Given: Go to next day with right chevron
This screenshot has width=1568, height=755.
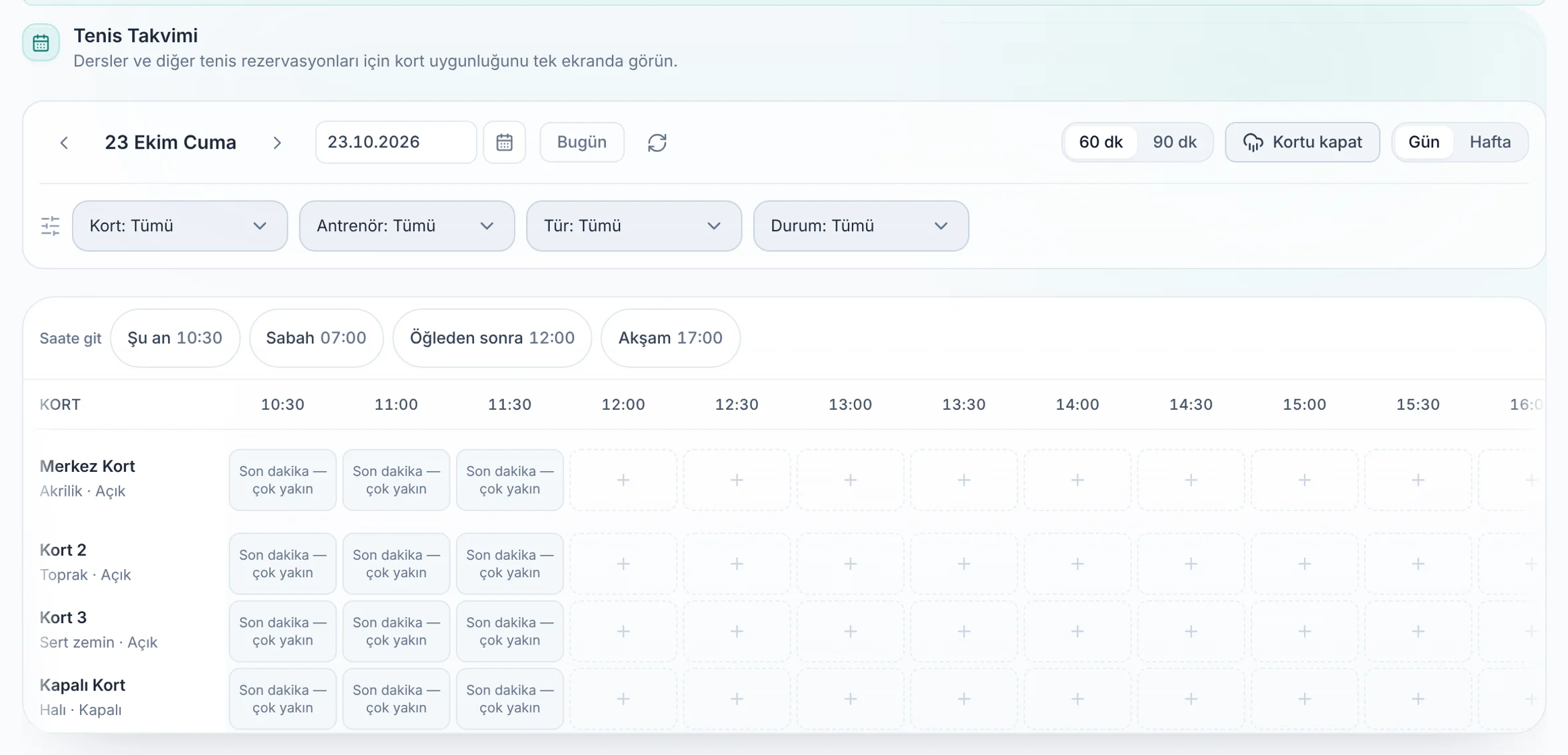Looking at the screenshot, I should pos(277,143).
